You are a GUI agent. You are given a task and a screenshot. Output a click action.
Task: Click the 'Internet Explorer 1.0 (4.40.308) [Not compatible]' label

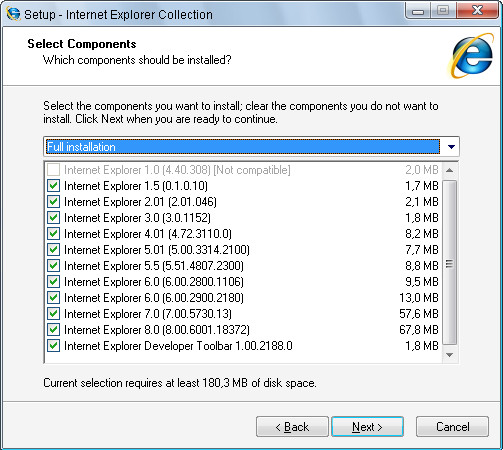pos(177,170)
